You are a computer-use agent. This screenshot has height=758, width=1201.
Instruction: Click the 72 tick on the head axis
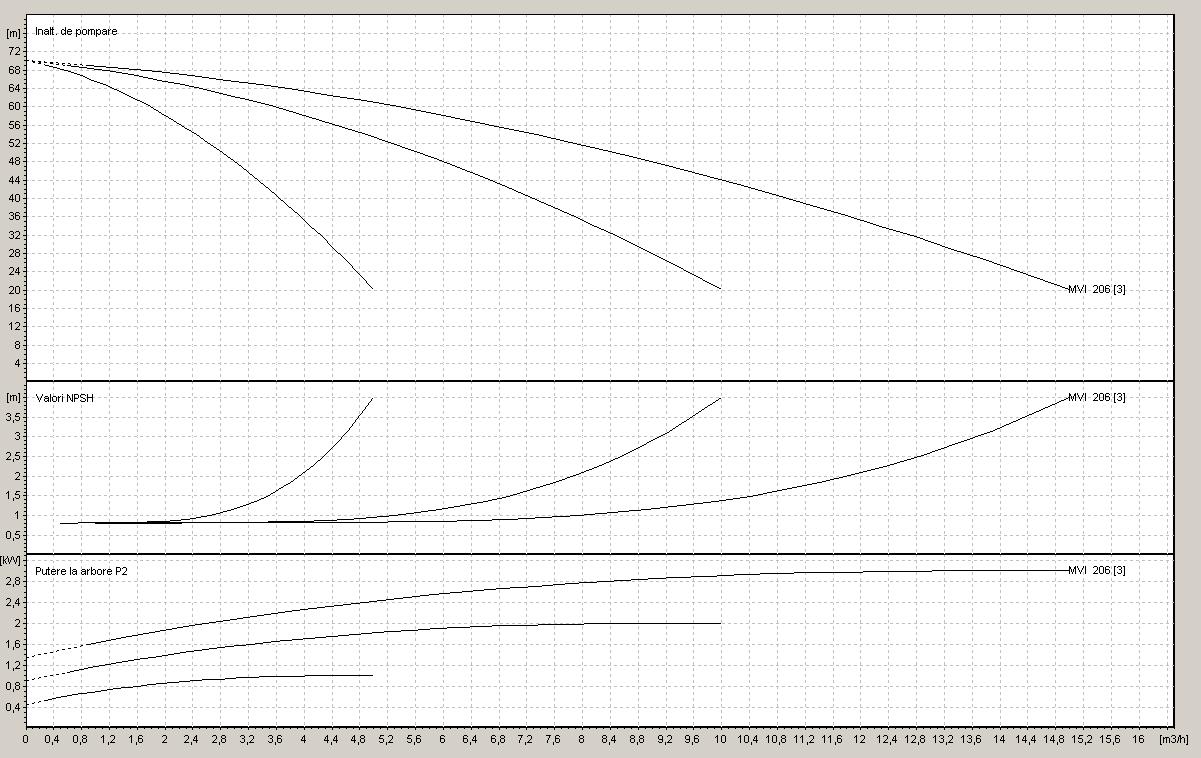[14, 51]
